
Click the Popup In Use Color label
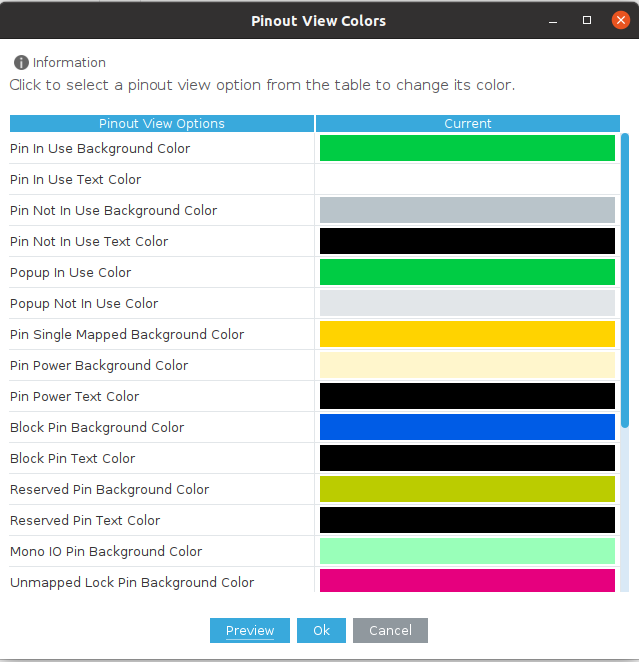71,272
